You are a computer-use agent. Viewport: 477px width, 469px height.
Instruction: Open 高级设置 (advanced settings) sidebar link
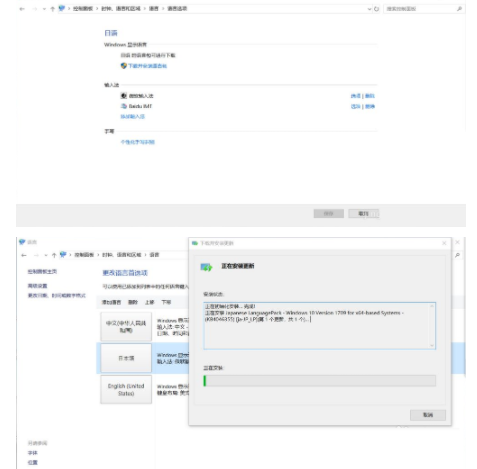[x=37, y=286]
